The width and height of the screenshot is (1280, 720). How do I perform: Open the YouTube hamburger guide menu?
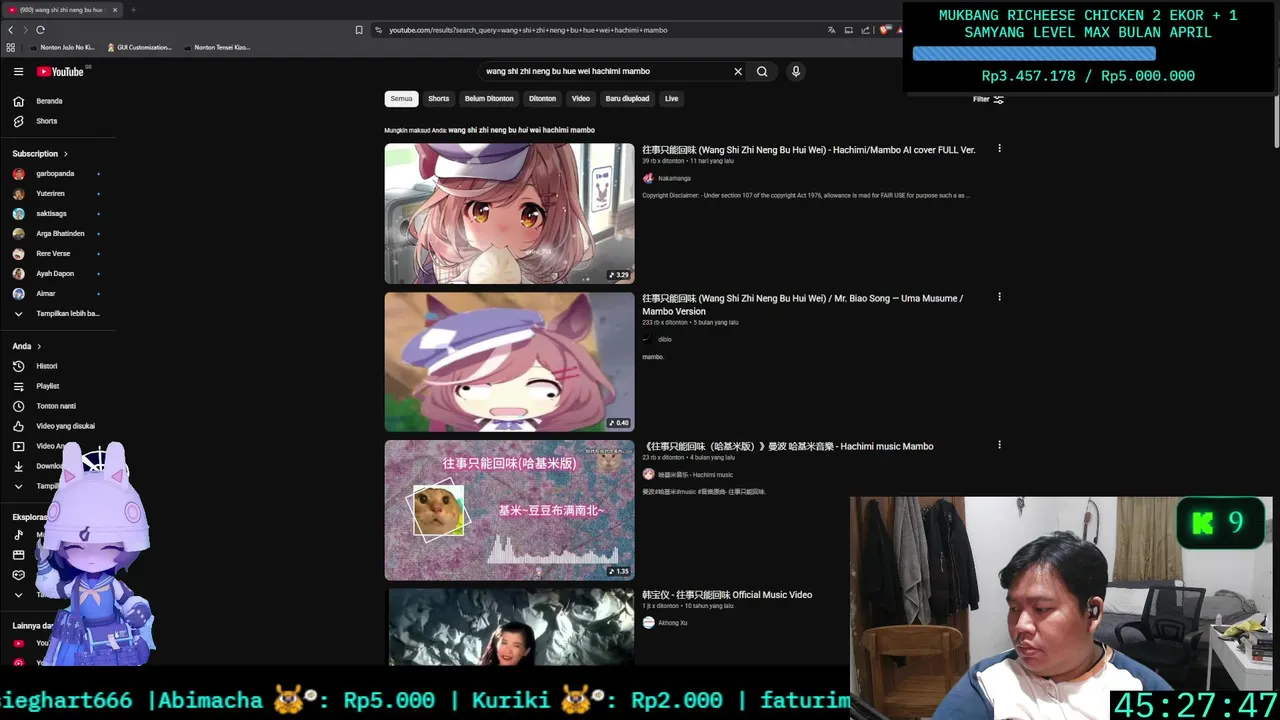(x=18, y=71)
